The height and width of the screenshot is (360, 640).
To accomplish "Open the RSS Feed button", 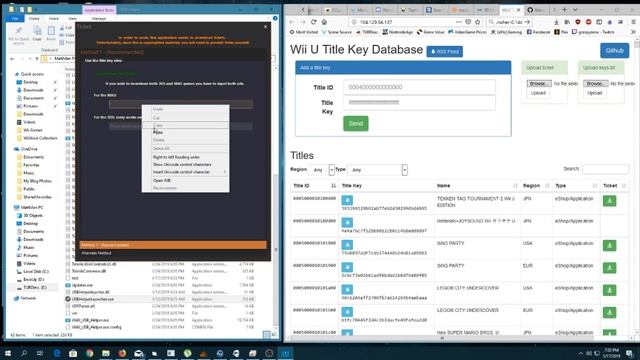I will [445, 52].
